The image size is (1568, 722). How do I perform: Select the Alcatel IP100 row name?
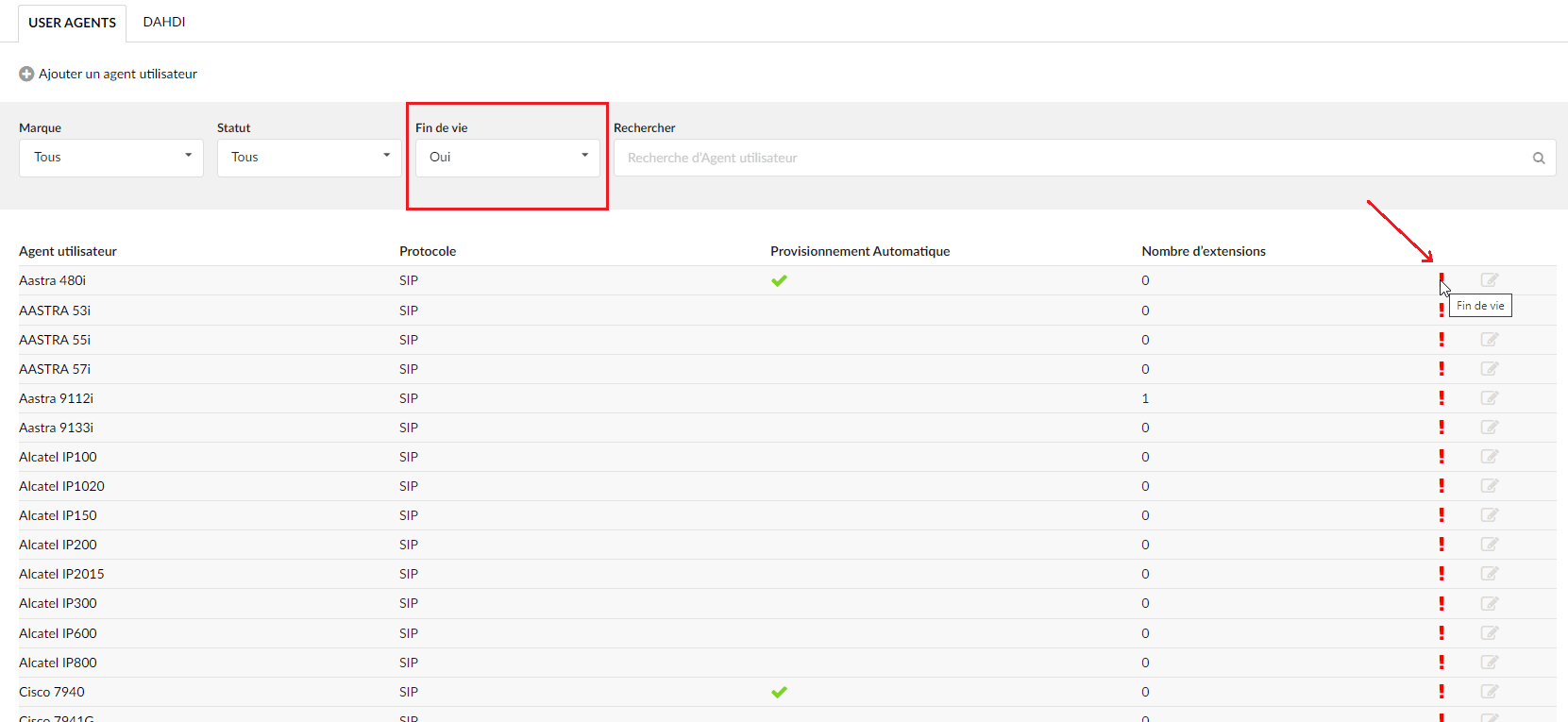click(58, 457)
